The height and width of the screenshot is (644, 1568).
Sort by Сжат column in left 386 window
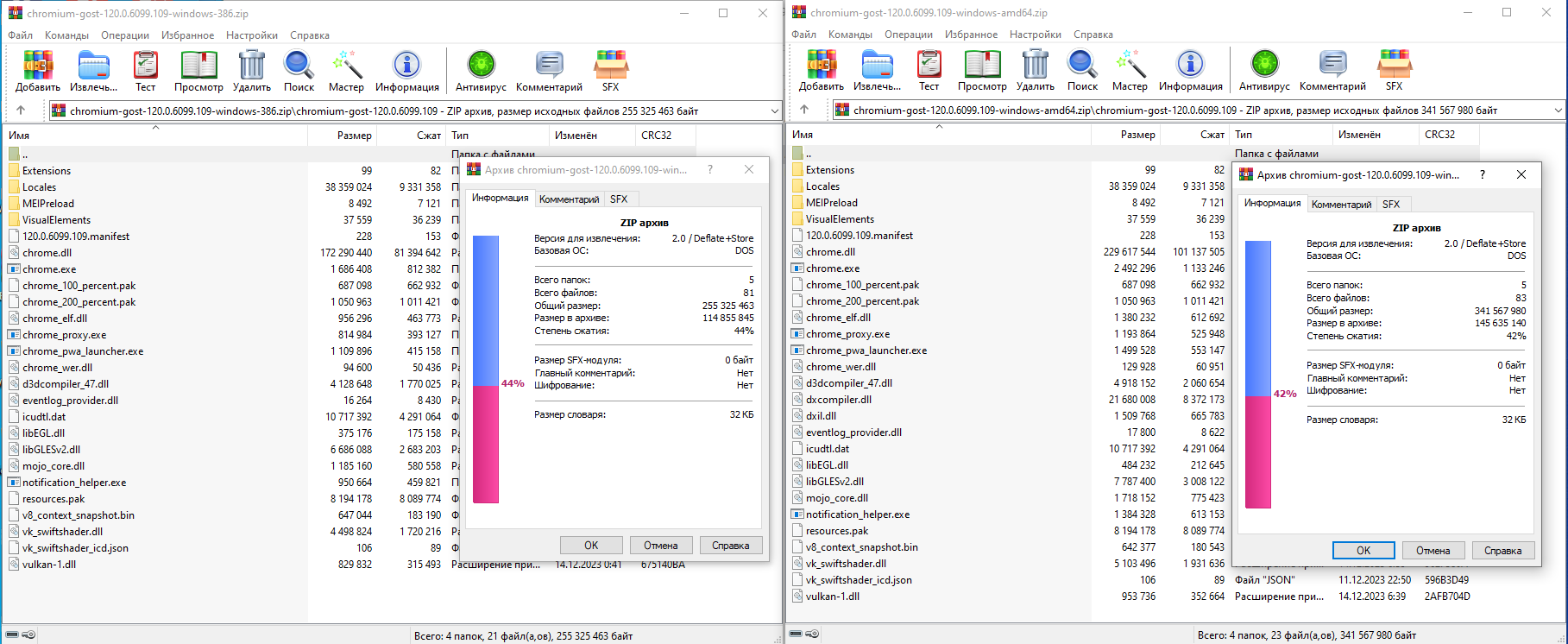click(412, 136)
